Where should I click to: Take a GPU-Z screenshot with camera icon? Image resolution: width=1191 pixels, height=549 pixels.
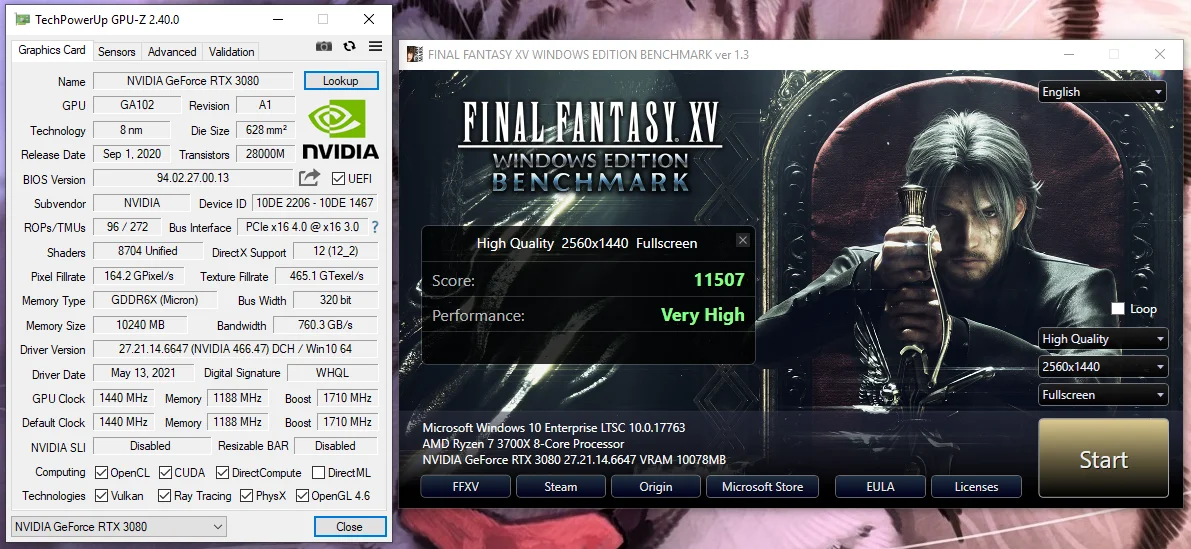pos(324,46)
